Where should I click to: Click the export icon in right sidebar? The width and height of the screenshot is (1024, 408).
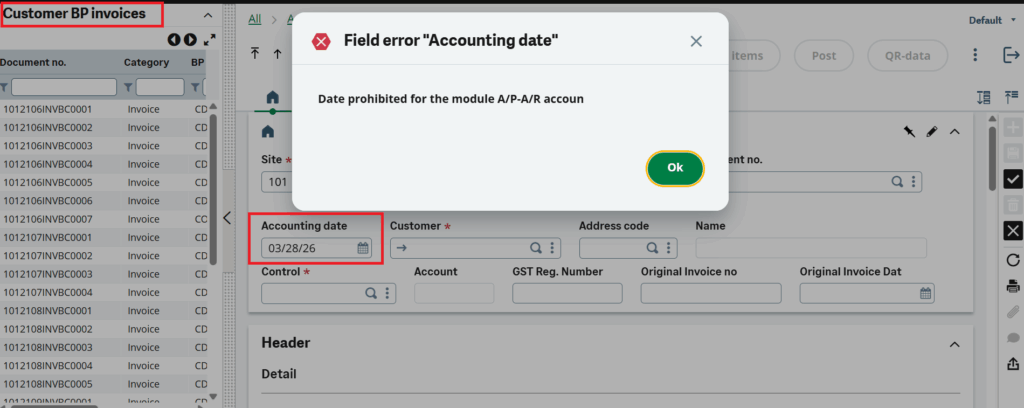(1012, 363)
